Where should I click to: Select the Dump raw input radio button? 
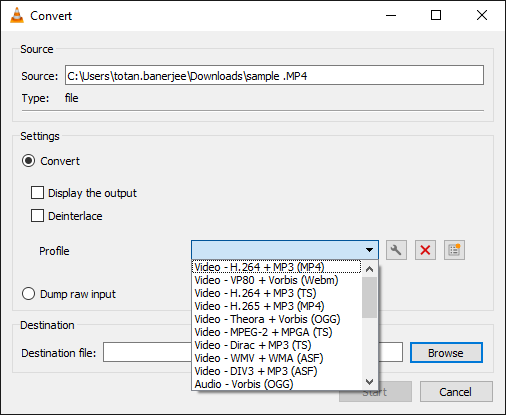pyautogui.click(x=28, y=294)
